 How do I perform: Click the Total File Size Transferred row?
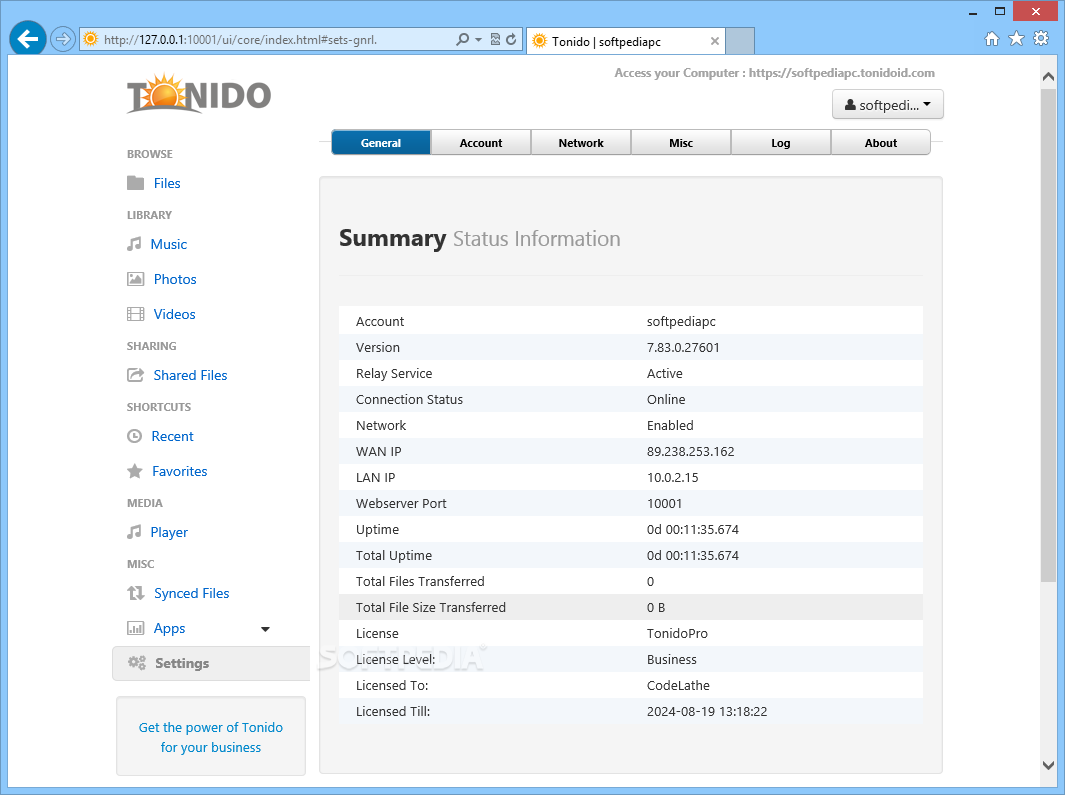pyautogui.click(x=631, y=607)
